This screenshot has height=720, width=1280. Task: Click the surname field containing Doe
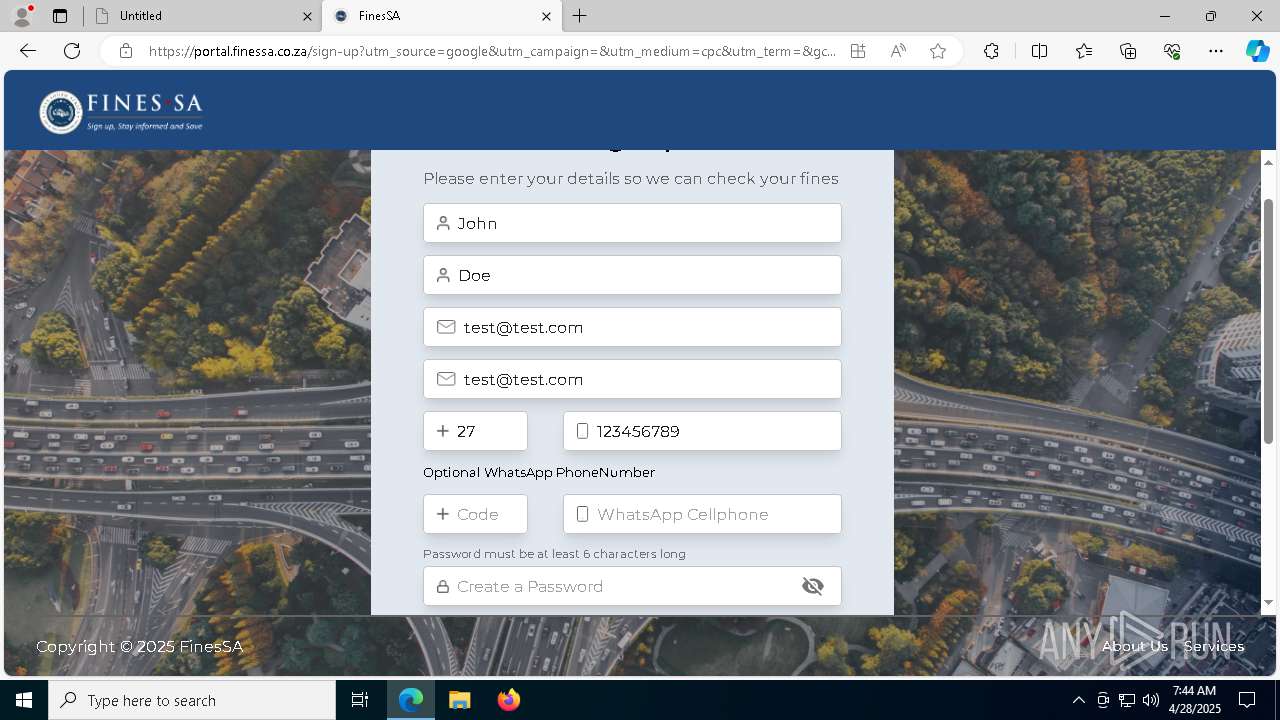[632, 275]
